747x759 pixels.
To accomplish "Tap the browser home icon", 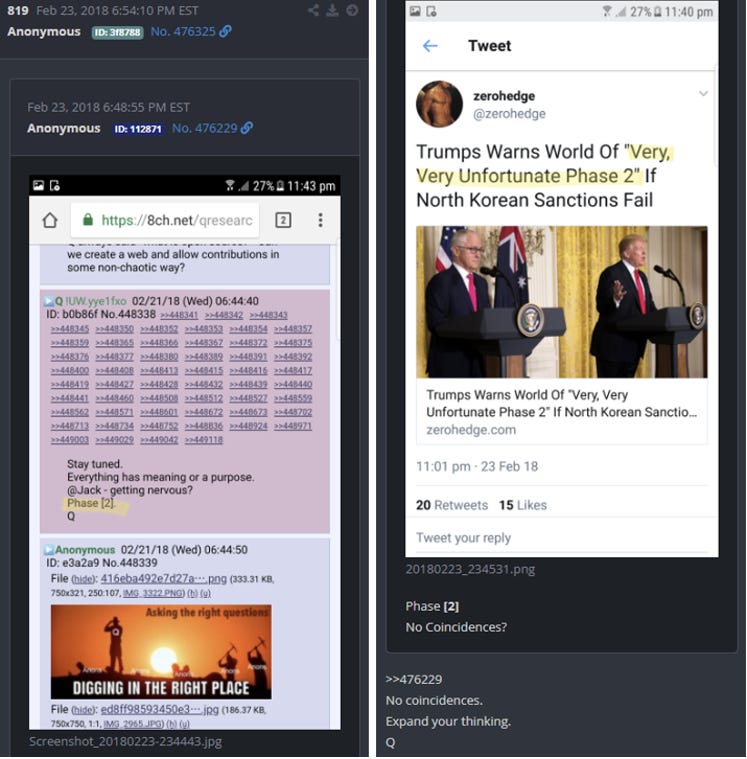I will (x=50, y=221).
